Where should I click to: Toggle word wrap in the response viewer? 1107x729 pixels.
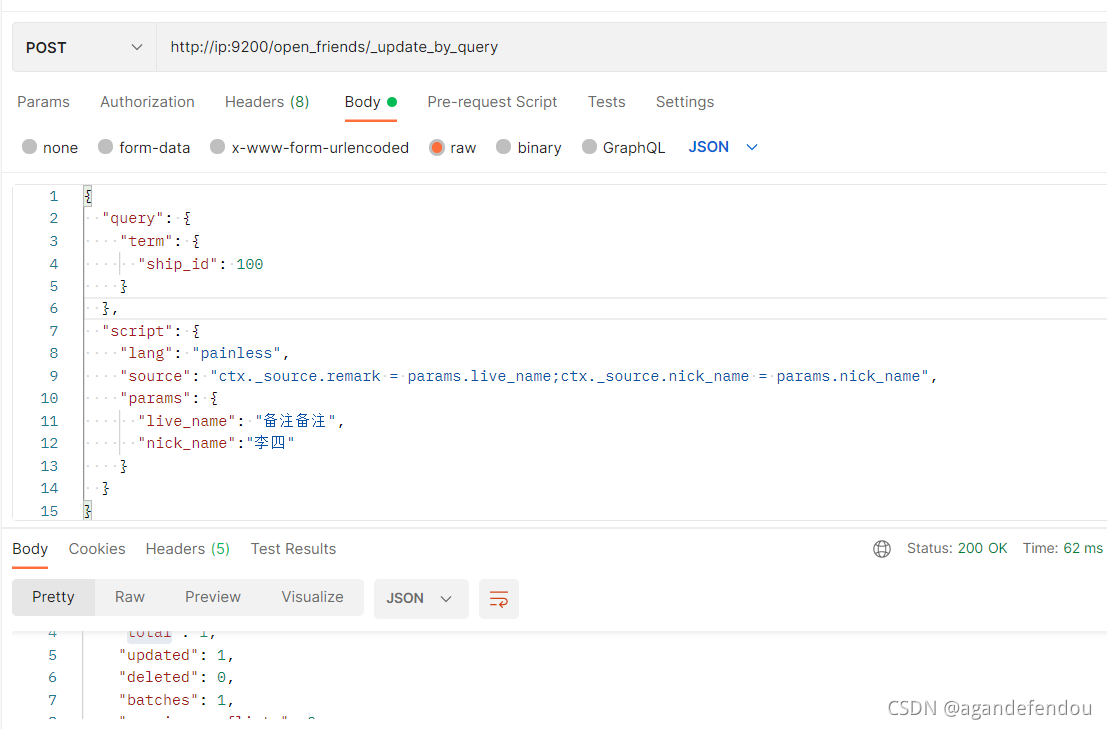(498, 597)
